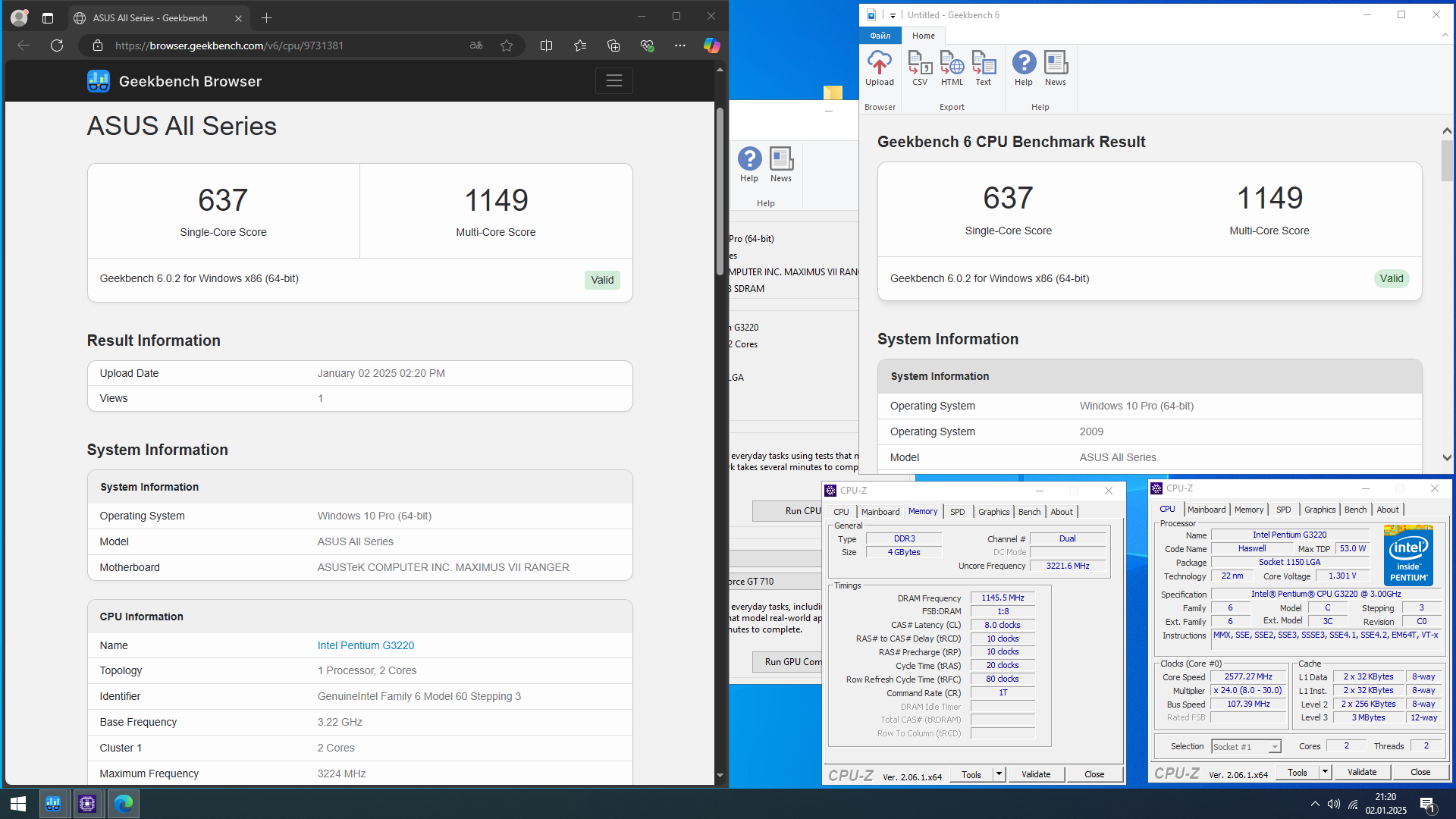
Task: Click the volume tray icon
Action: click(1334, 804)
